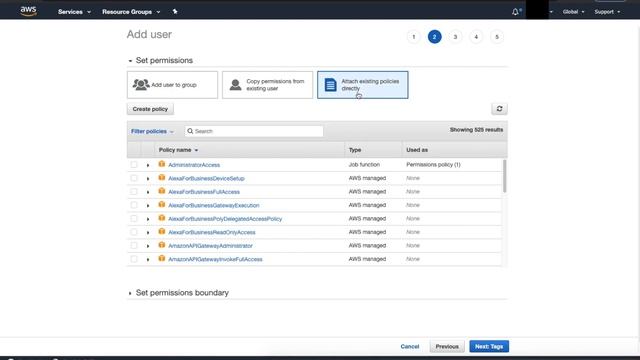The image size is (640, 360).
Task: Go to wizard step 4
Action: (x=476, y=37)
